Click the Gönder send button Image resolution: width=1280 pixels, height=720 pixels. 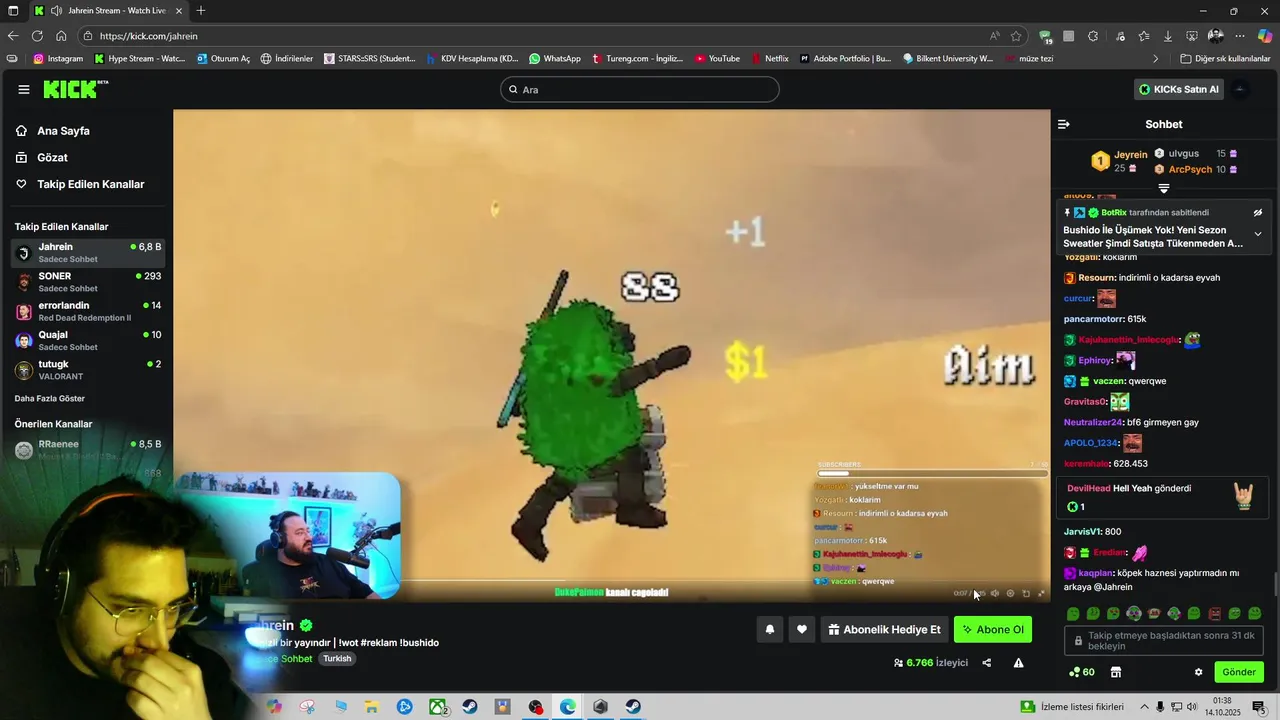pos(1239,672)
